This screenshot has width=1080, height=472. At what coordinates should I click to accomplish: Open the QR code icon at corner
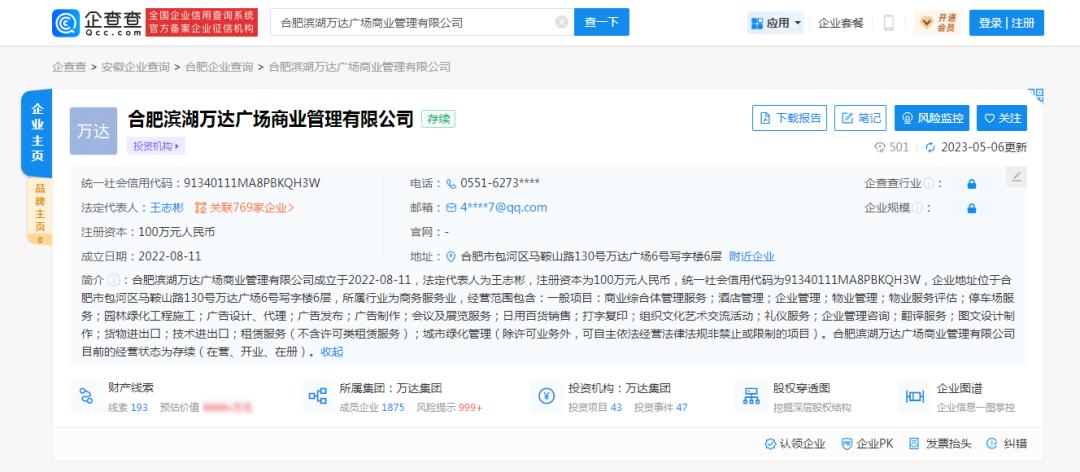[x=1036, y=95]
